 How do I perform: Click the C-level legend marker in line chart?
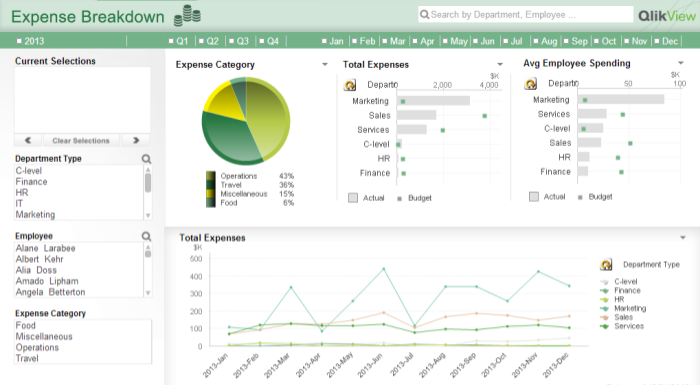pos(604,282)
